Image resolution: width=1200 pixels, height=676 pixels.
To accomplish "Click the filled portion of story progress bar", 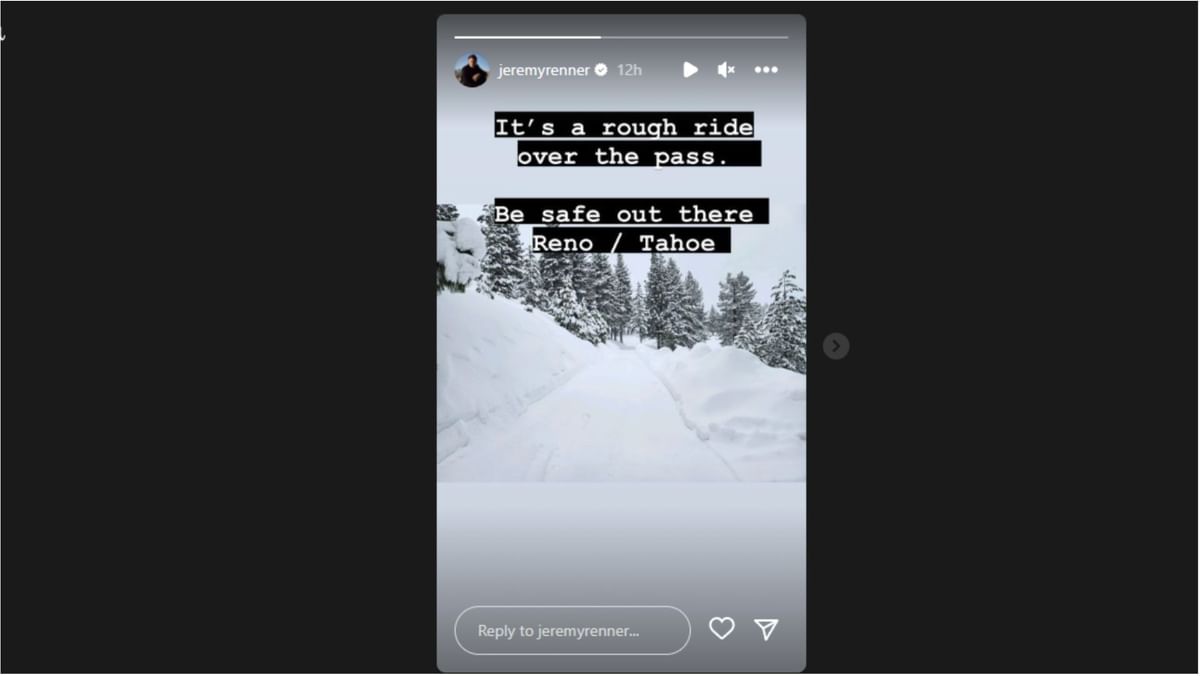I will tap(528, 37).
